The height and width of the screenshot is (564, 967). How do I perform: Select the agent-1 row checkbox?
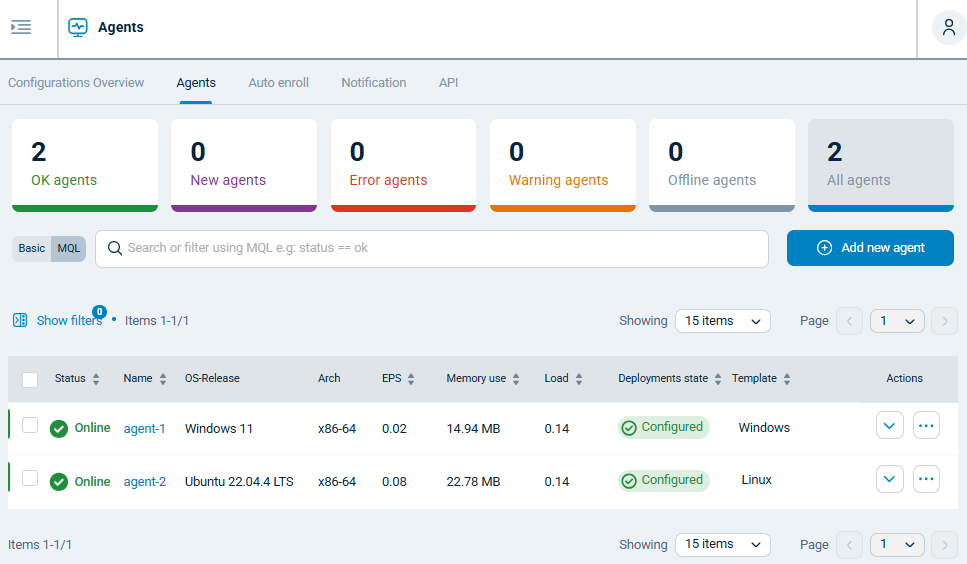pos(30,426)
